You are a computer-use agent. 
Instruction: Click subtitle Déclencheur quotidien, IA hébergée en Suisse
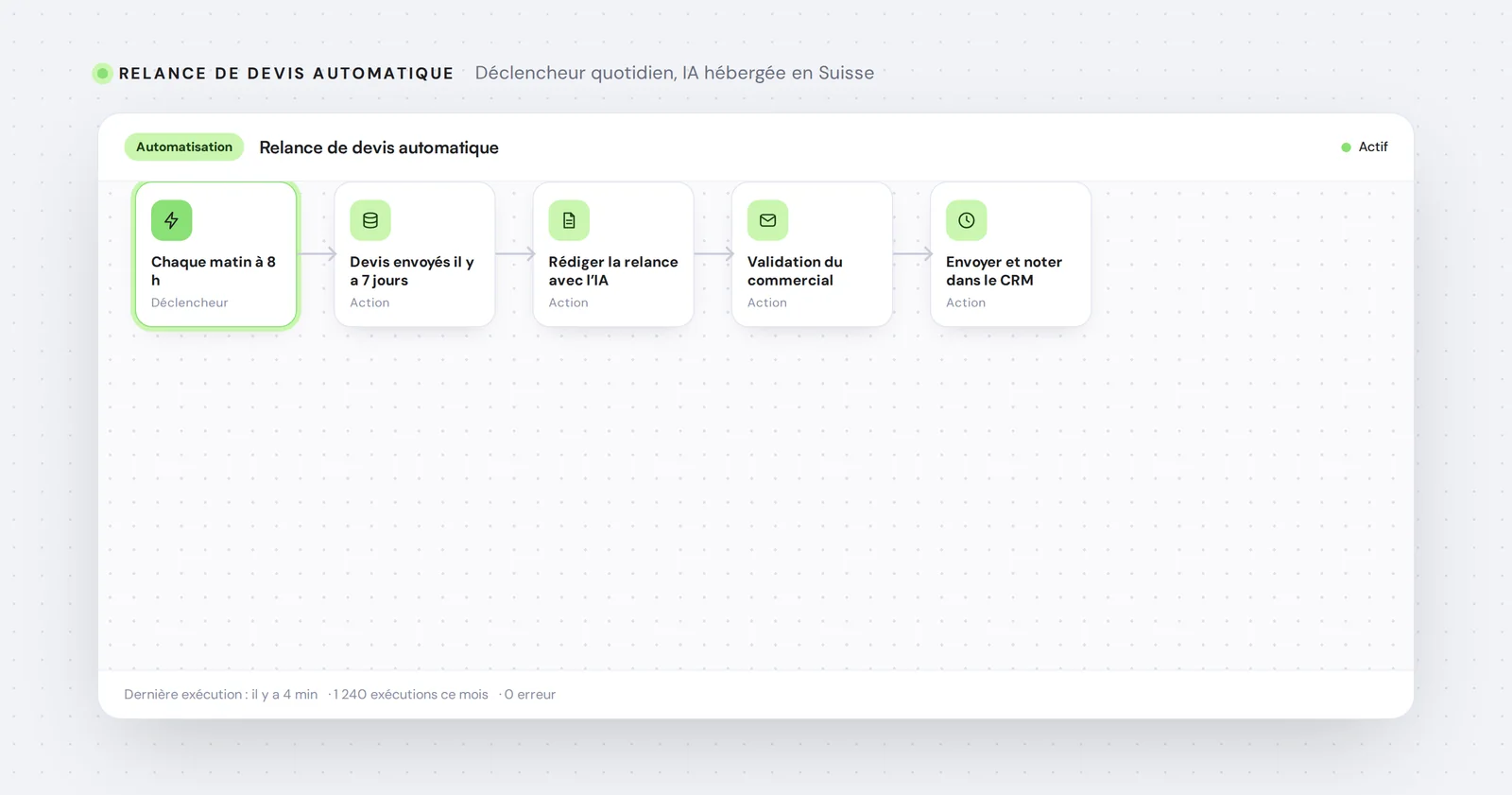click(x=675, y=73)
